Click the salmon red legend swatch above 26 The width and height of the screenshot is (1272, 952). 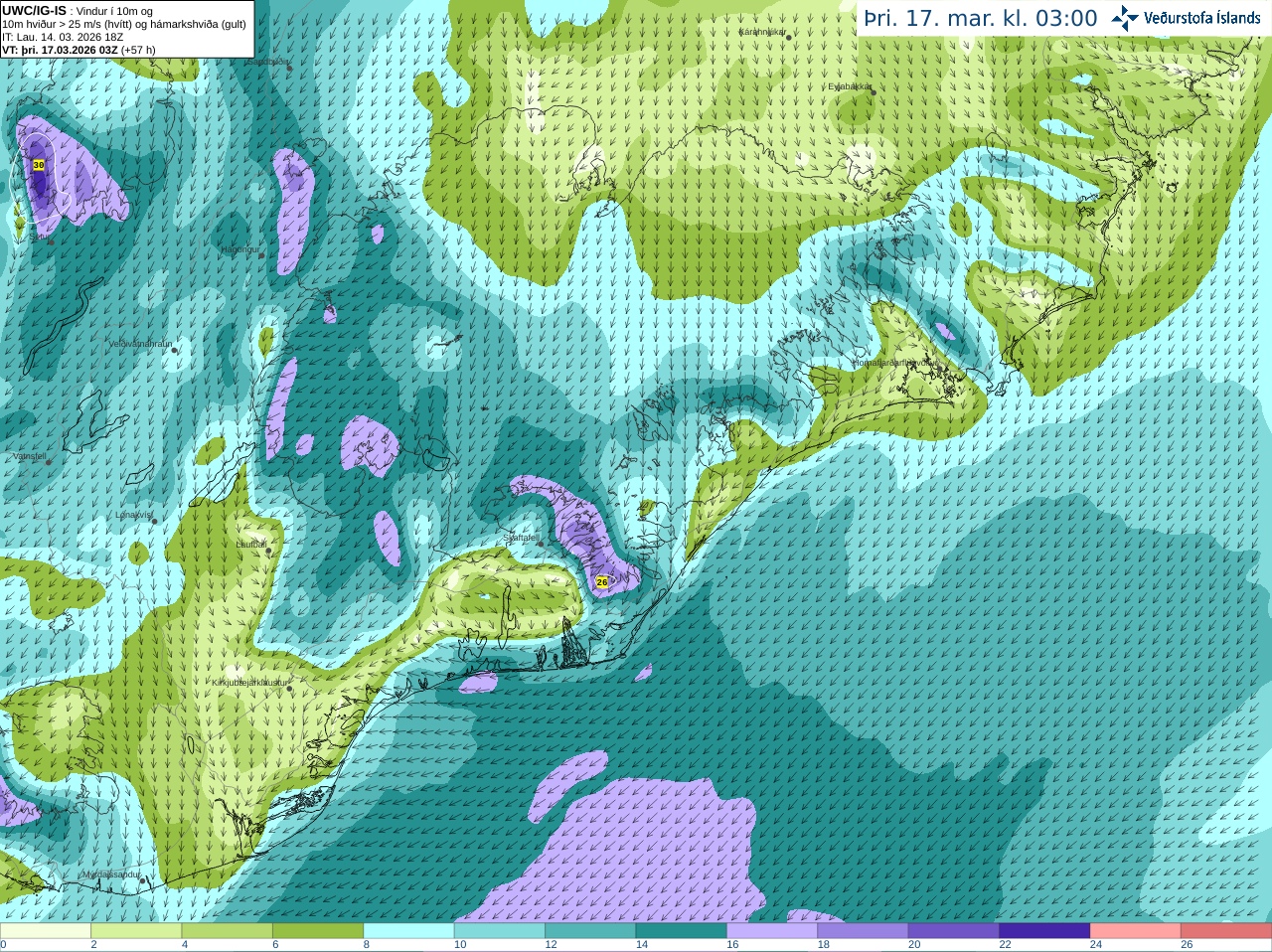[1226, 931]
